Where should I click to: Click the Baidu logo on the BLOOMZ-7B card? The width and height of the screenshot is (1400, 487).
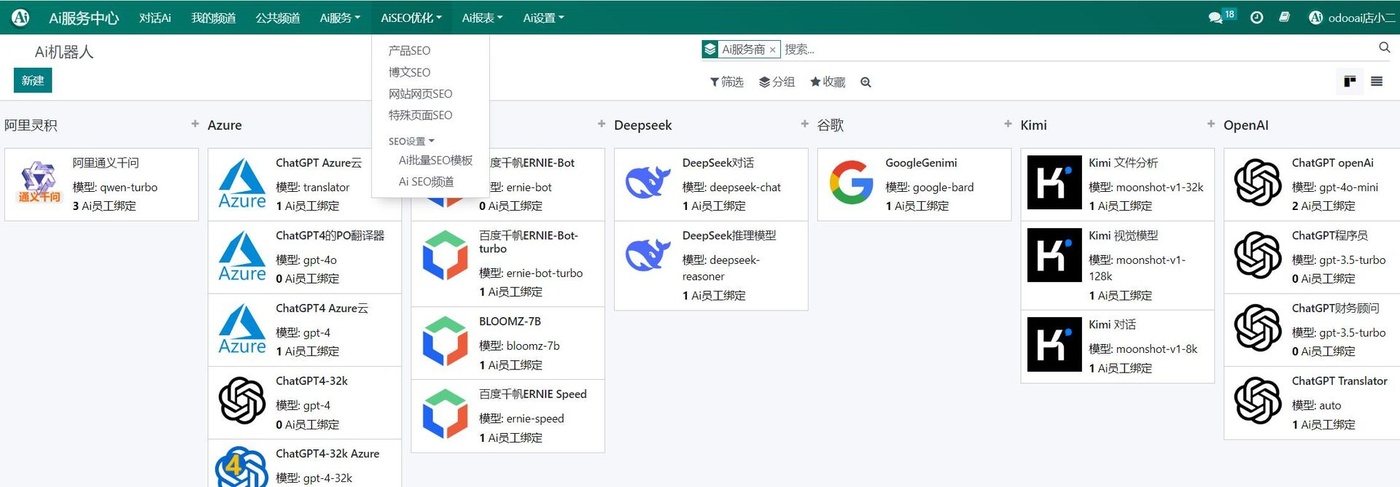click(x=445, y=341)
